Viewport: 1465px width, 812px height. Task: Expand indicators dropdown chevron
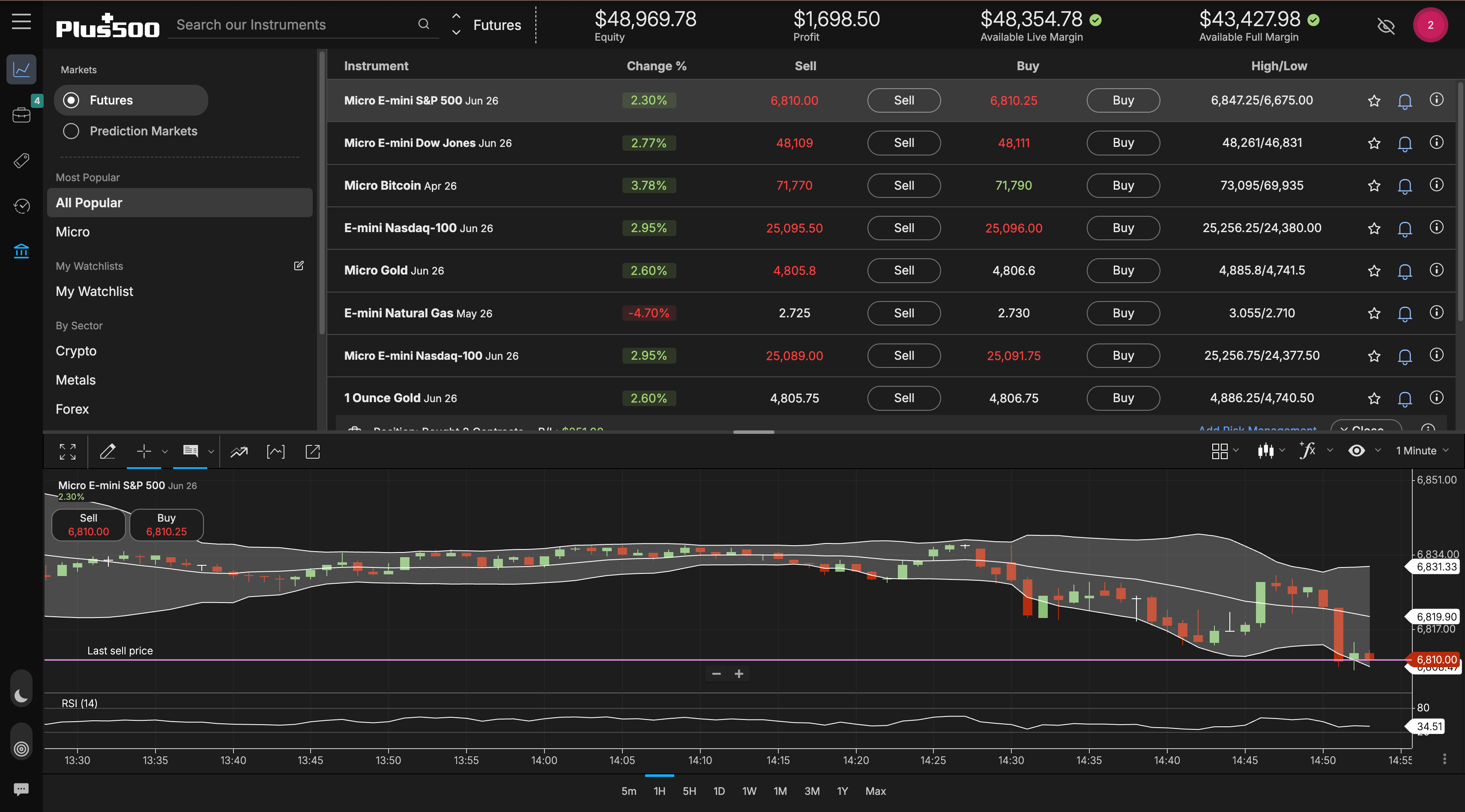pyautogui.click(x=1330, y=451)
